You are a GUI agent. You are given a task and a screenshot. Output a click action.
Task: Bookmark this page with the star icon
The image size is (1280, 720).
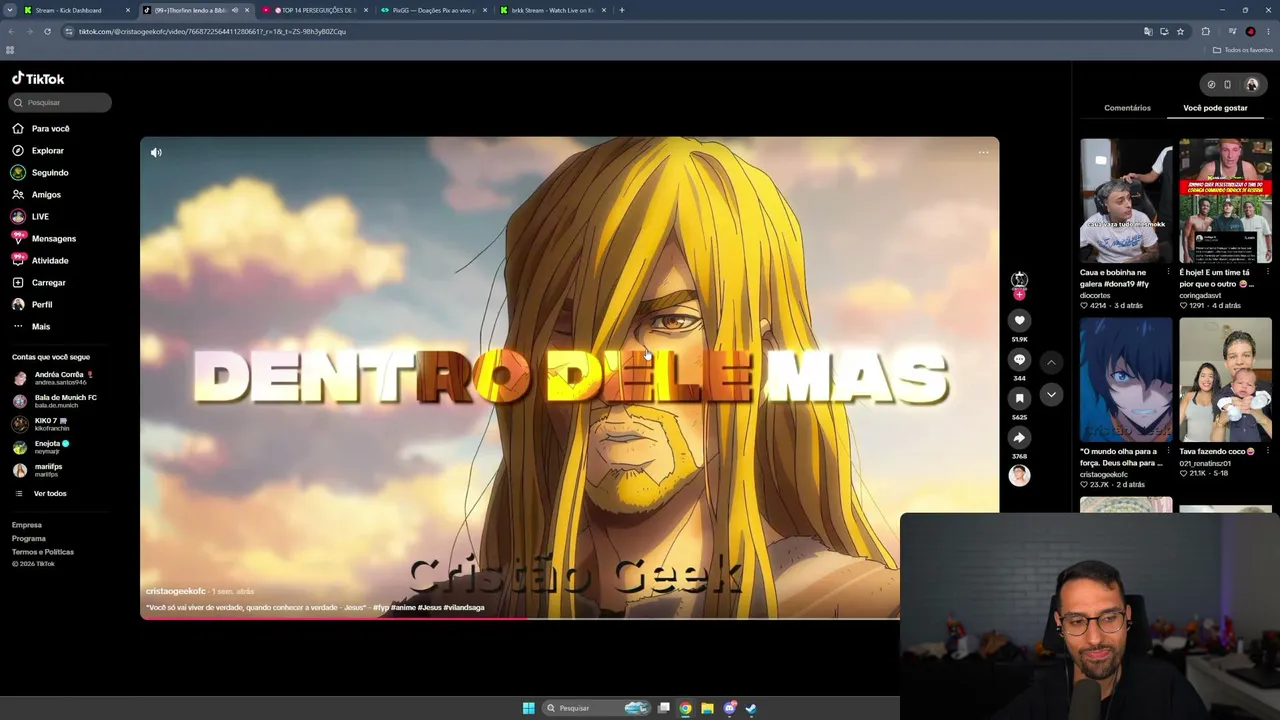[1180, 31]
